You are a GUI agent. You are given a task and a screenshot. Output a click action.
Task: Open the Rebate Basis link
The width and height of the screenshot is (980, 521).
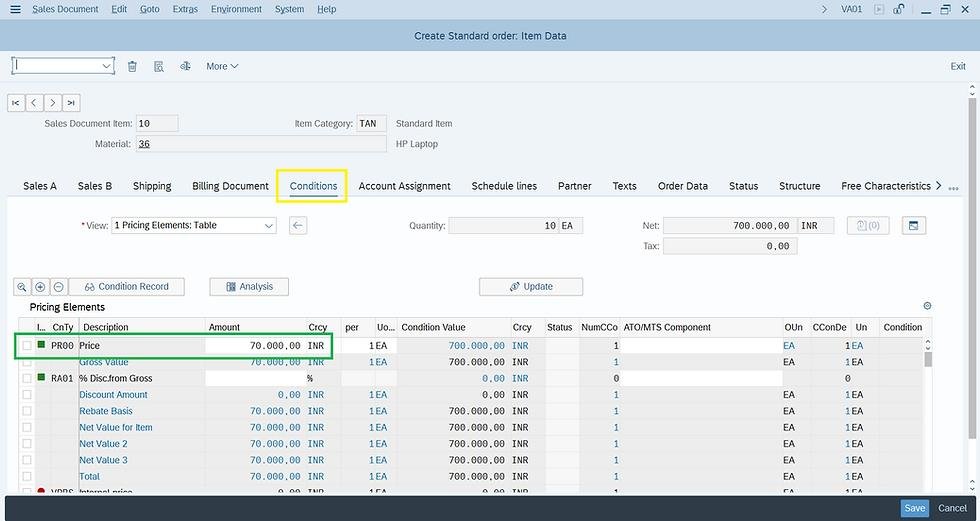pos(106,411)
